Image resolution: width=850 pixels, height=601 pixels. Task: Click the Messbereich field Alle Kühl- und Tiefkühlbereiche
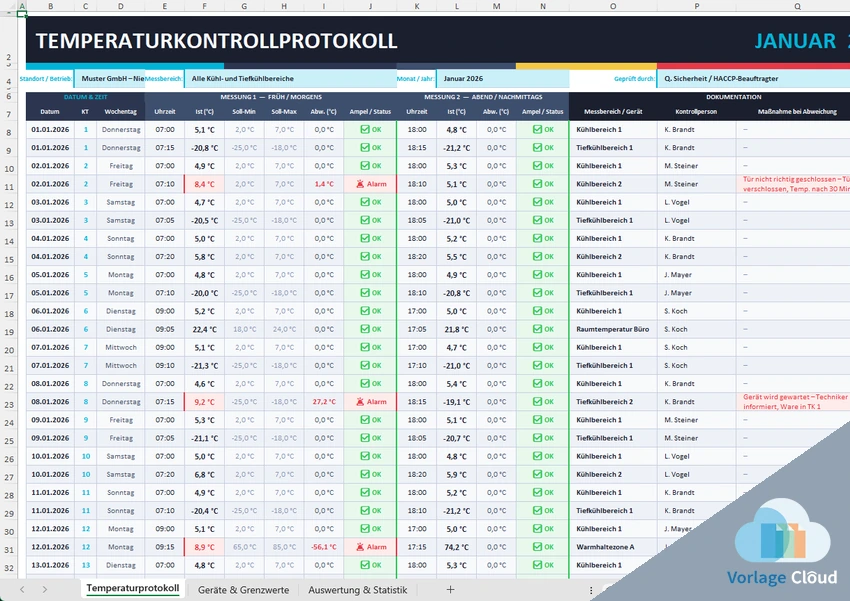coord(291,79)
